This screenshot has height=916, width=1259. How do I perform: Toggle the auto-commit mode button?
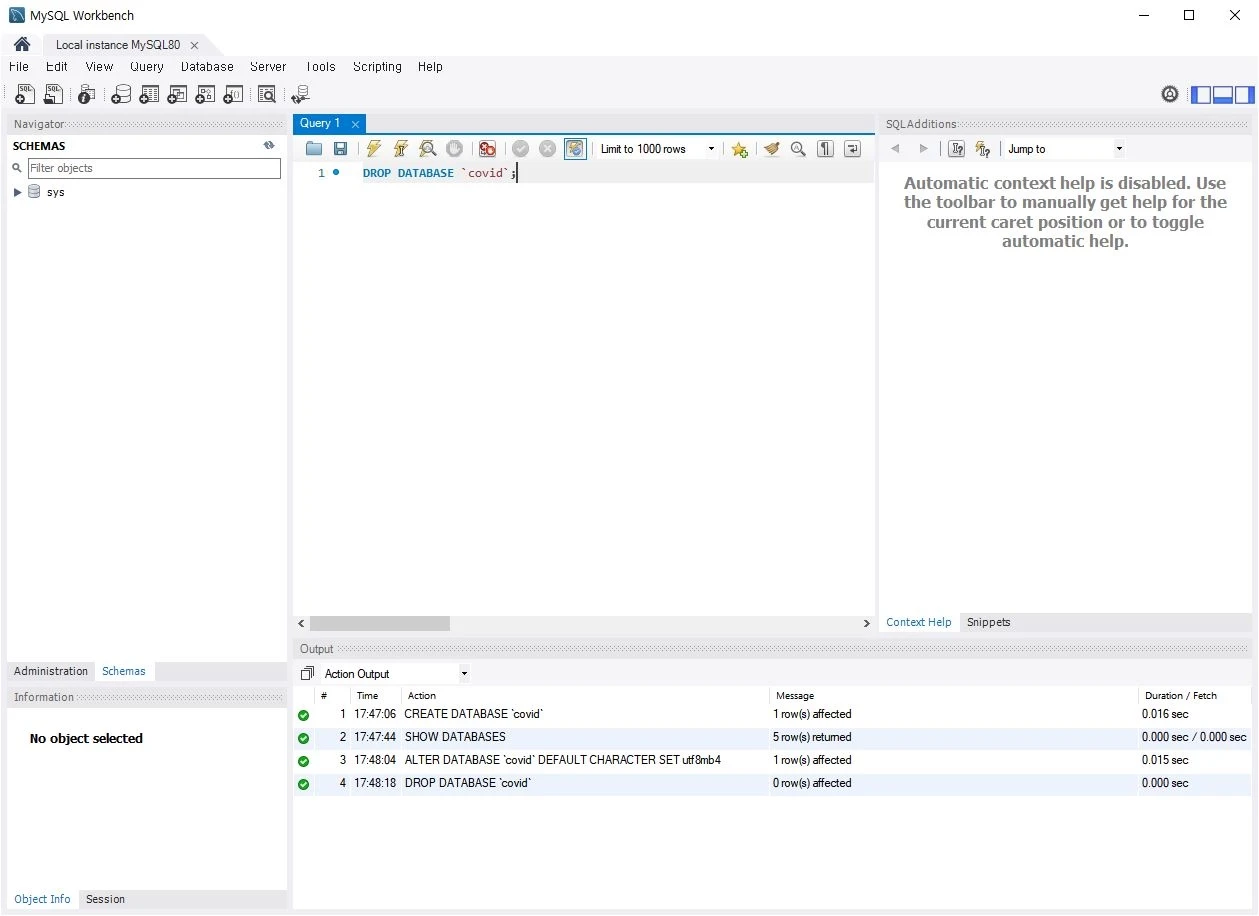tap(575, 149)
